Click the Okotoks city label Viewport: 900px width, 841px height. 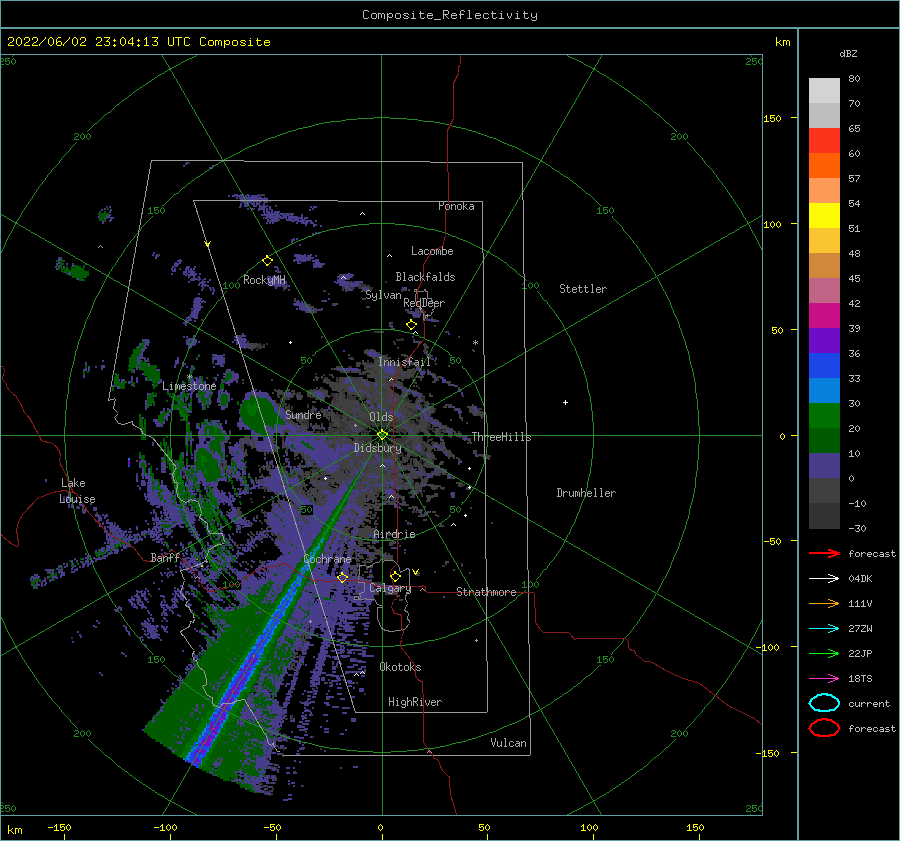[x=400, y=667]
